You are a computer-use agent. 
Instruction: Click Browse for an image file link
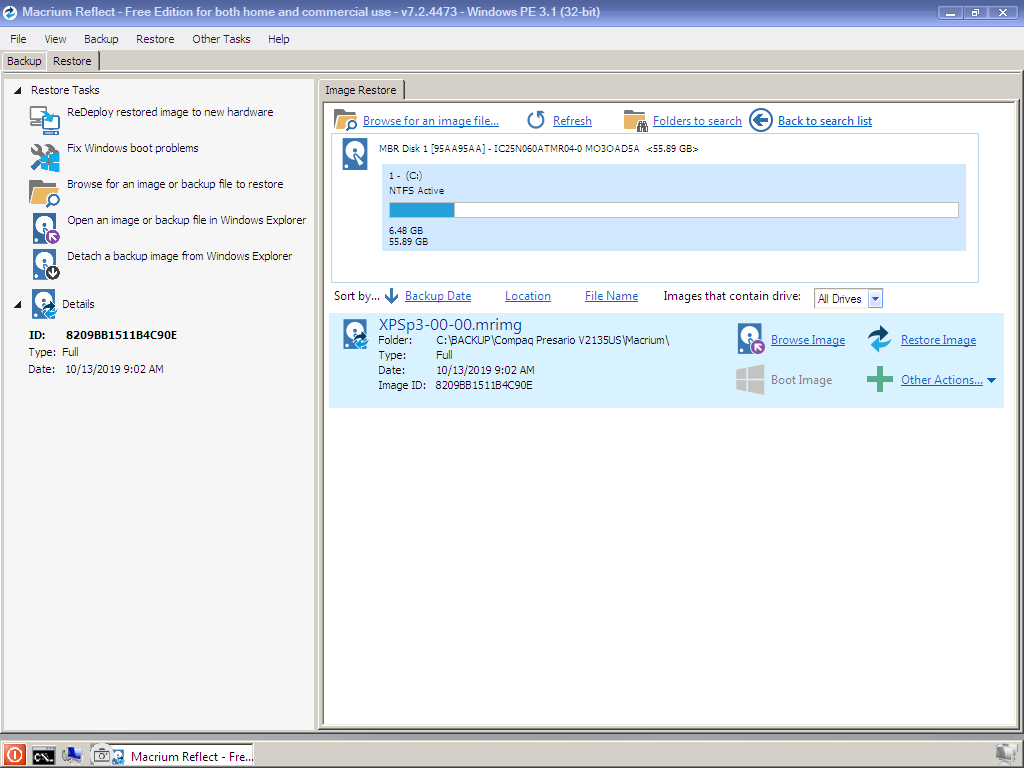click(x=431, y=121)
